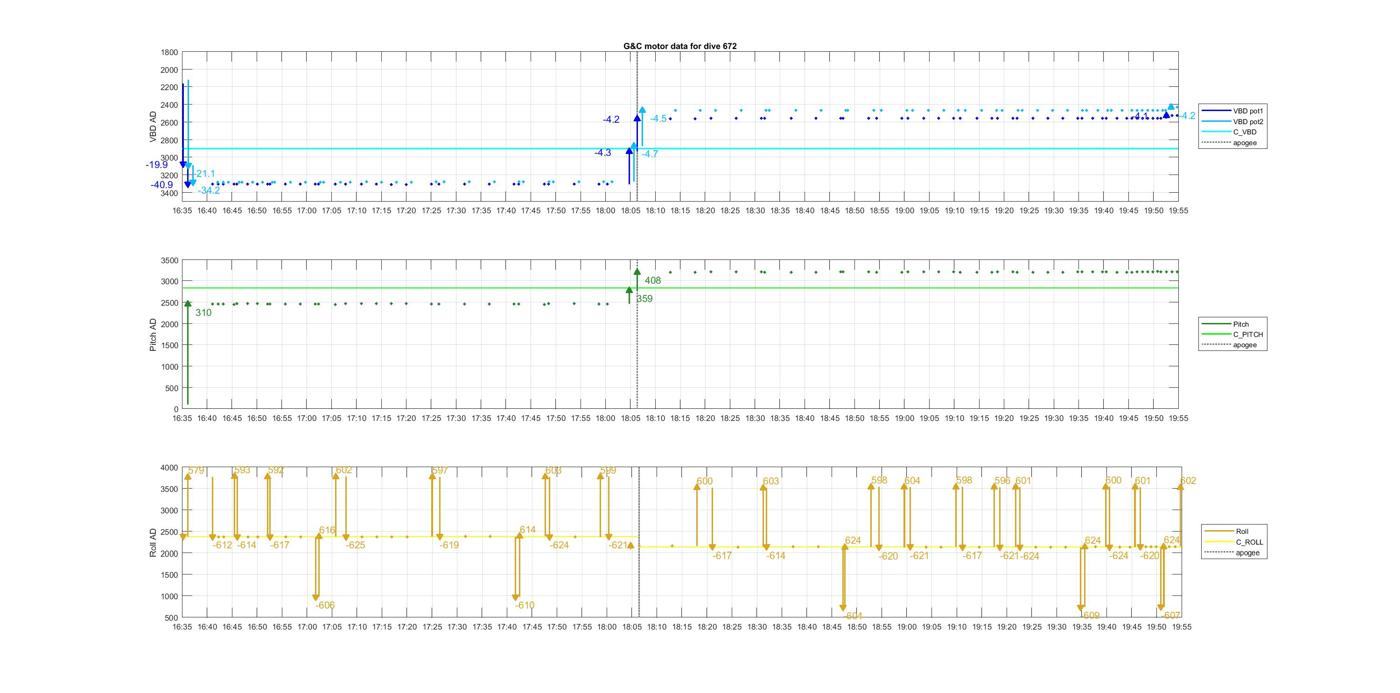Click the "-609" roll annotation
The width and height of the screenshot is (1400, 693).
point(1090,616)
